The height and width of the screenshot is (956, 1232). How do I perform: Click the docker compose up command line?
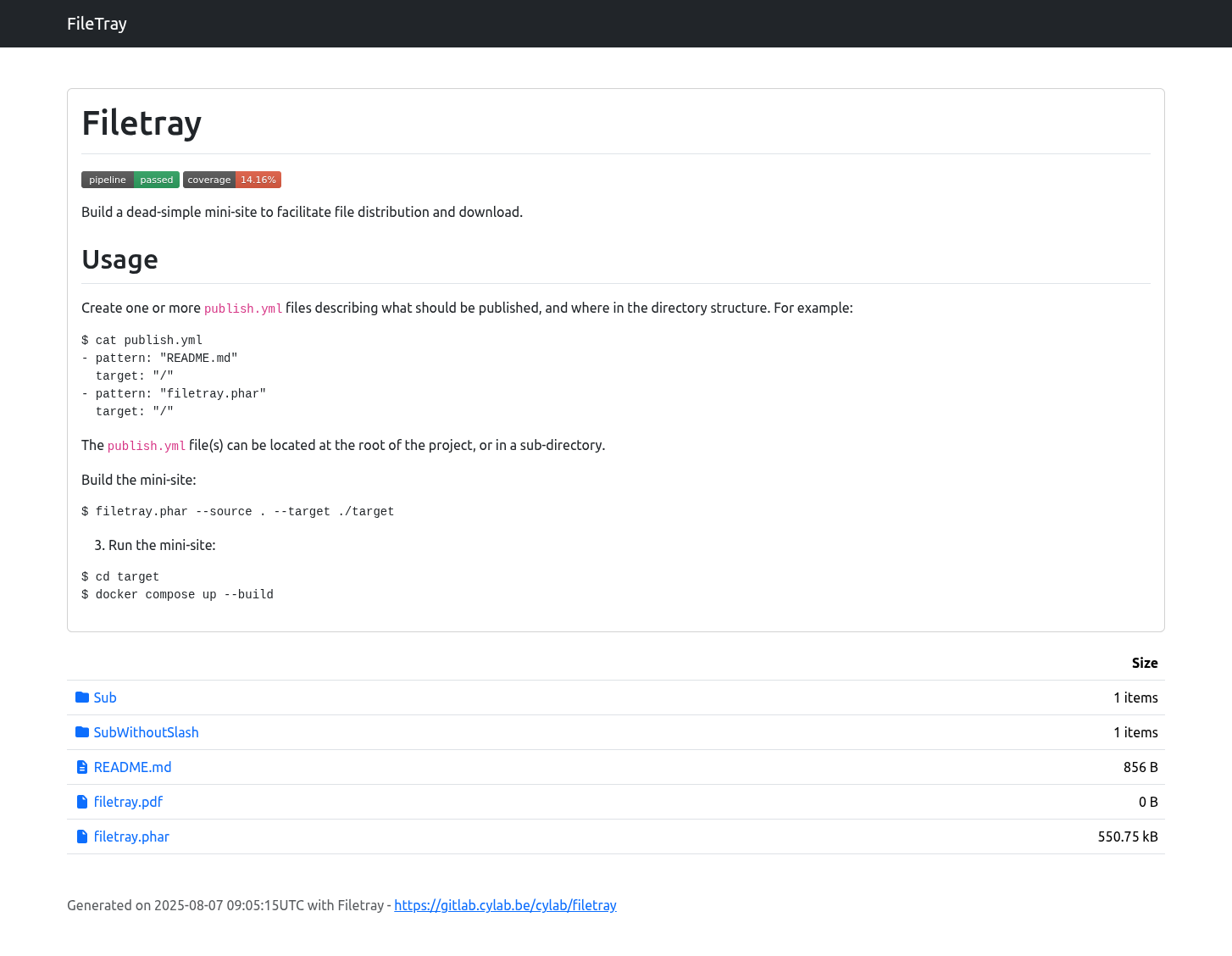click(178, 595)
